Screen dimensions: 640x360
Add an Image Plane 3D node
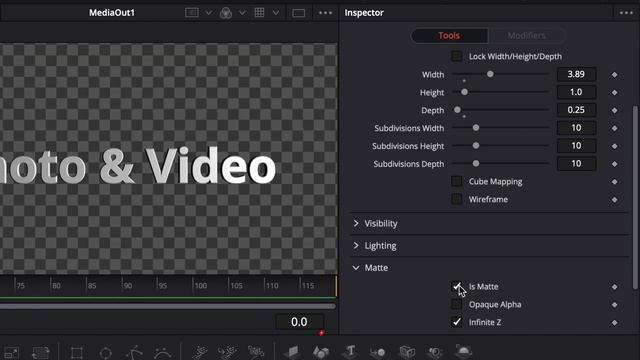click(292, 352)
